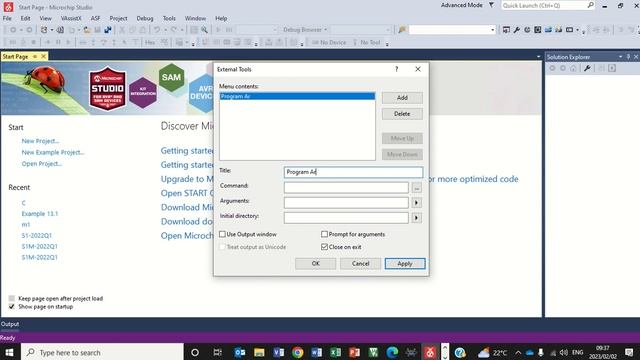Click the Command browse ellipsis button

pyautogui.click(x=416, y=187)
